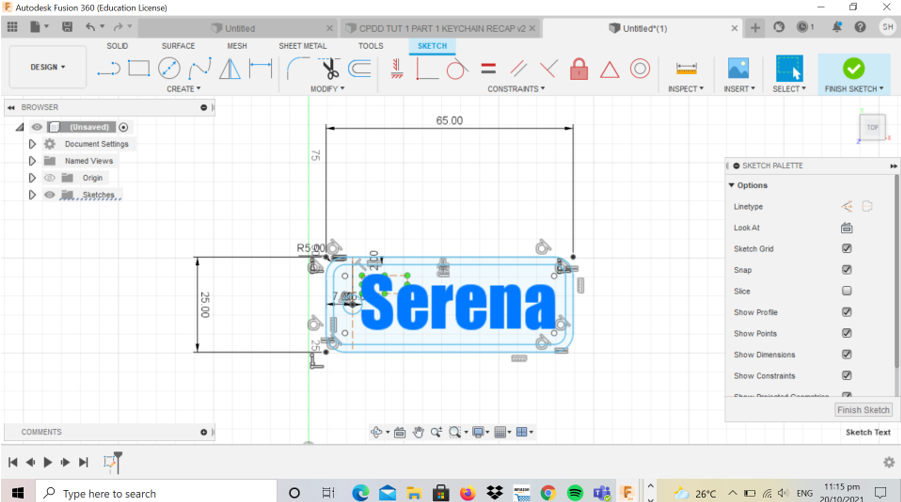This screenshot has width=901, height=502.
Task: Toggle the Show Profile checkbox
Action: (x=846, y=312)
